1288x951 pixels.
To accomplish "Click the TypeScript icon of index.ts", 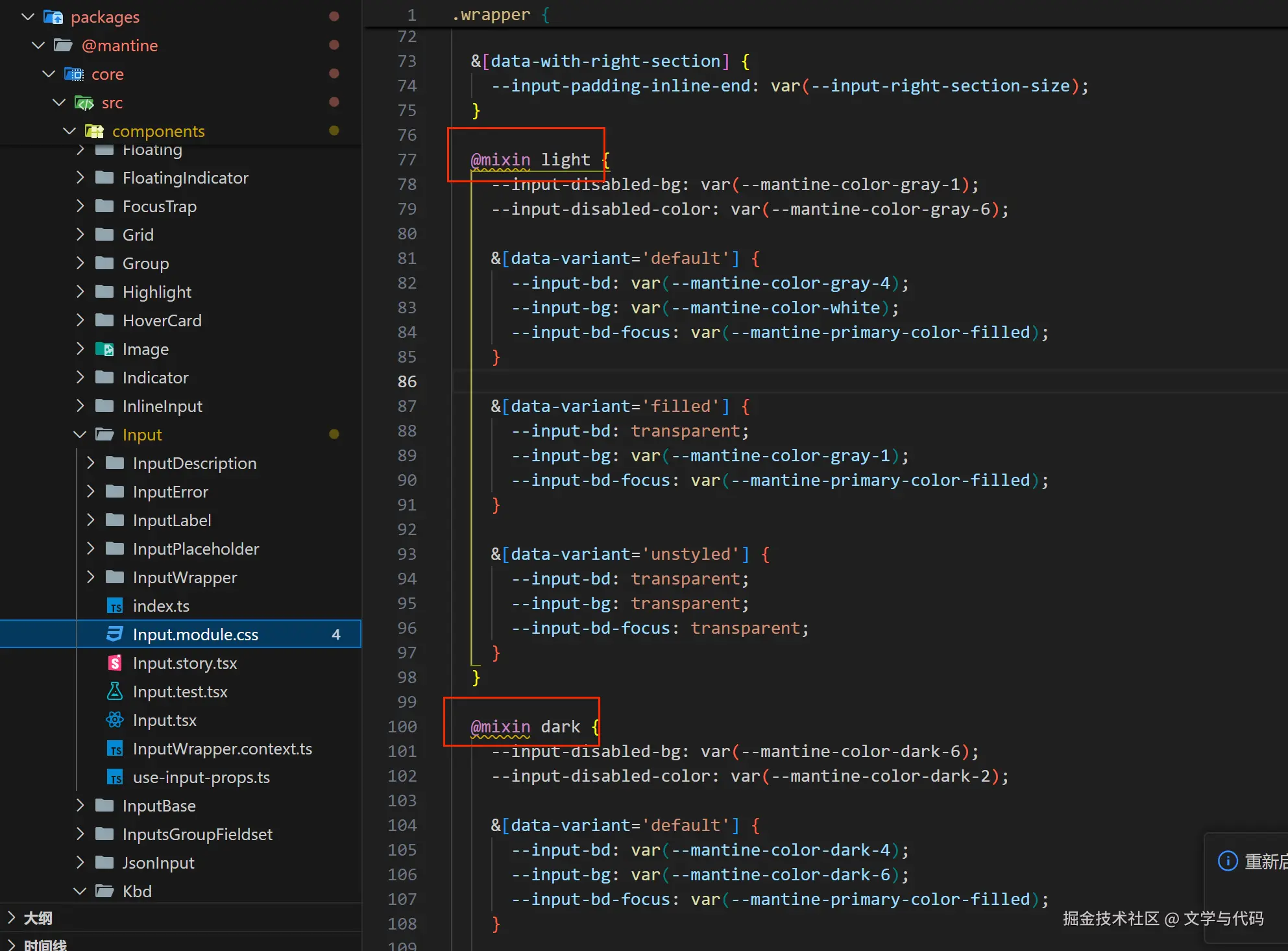I will tap(115, 606).
